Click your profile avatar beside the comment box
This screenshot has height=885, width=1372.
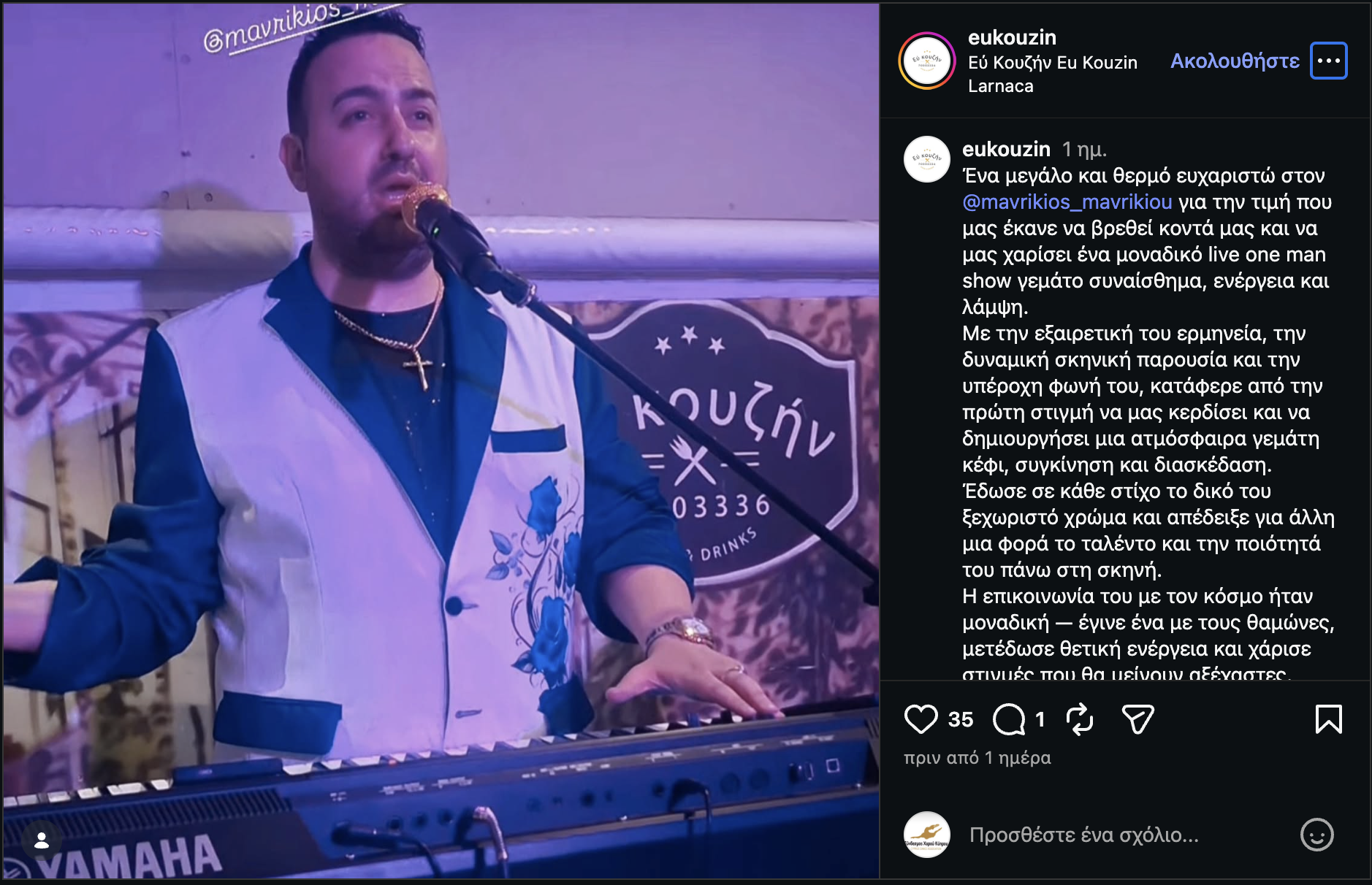pyautogui.click(x=926, y=835)
